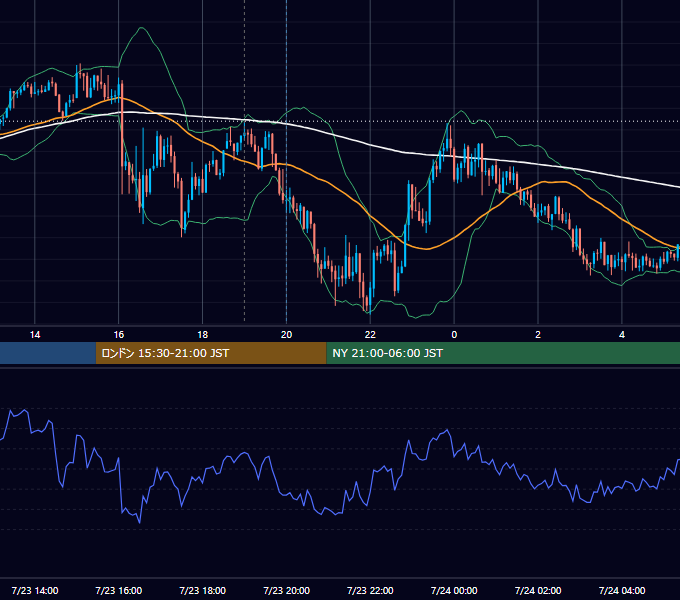Click the 4 hour label on upper time axis
This screenshot has height=600, width=680.
click(622, 335)
